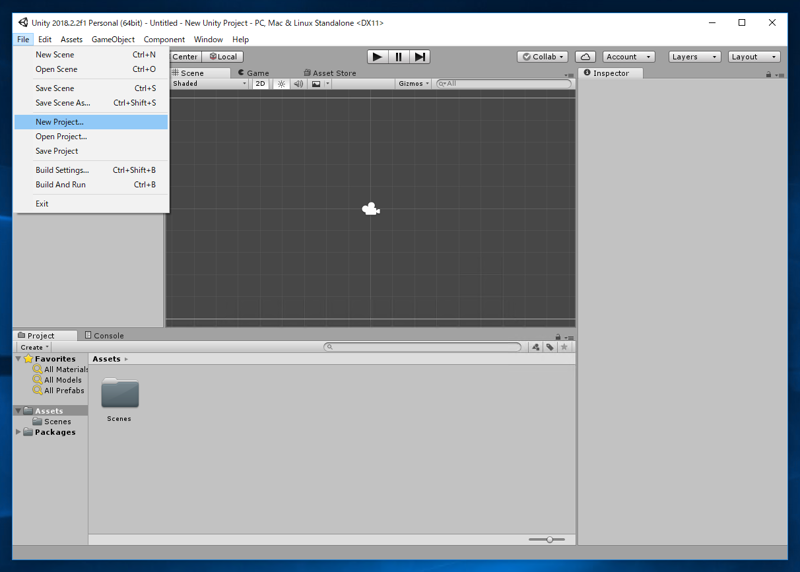The width and height of the screenshot is (800, 572).
Task: Toggle the Local rotation button
Action: pyautogui.click(x=223, y=57)
